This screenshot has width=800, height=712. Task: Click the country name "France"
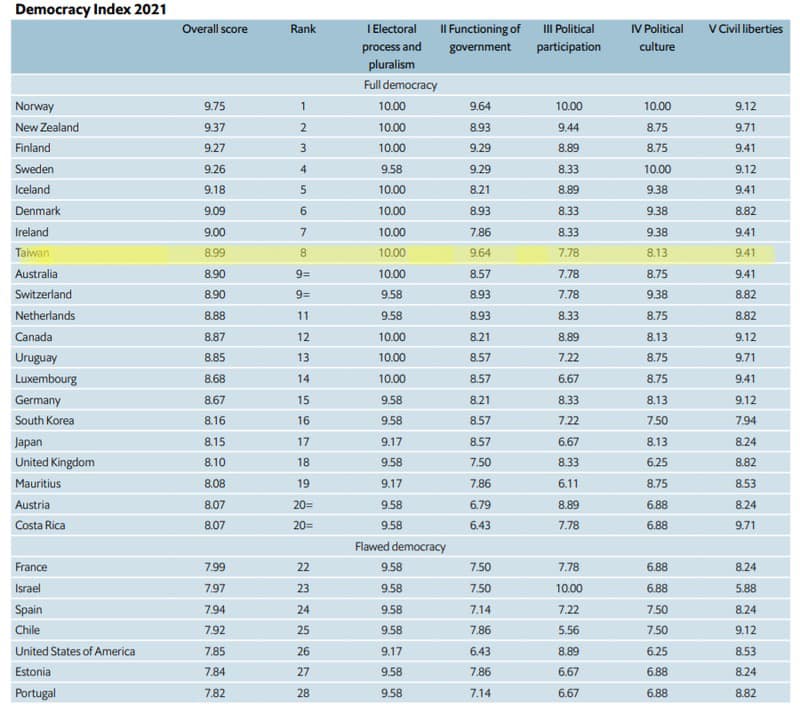tap(31, 567)
